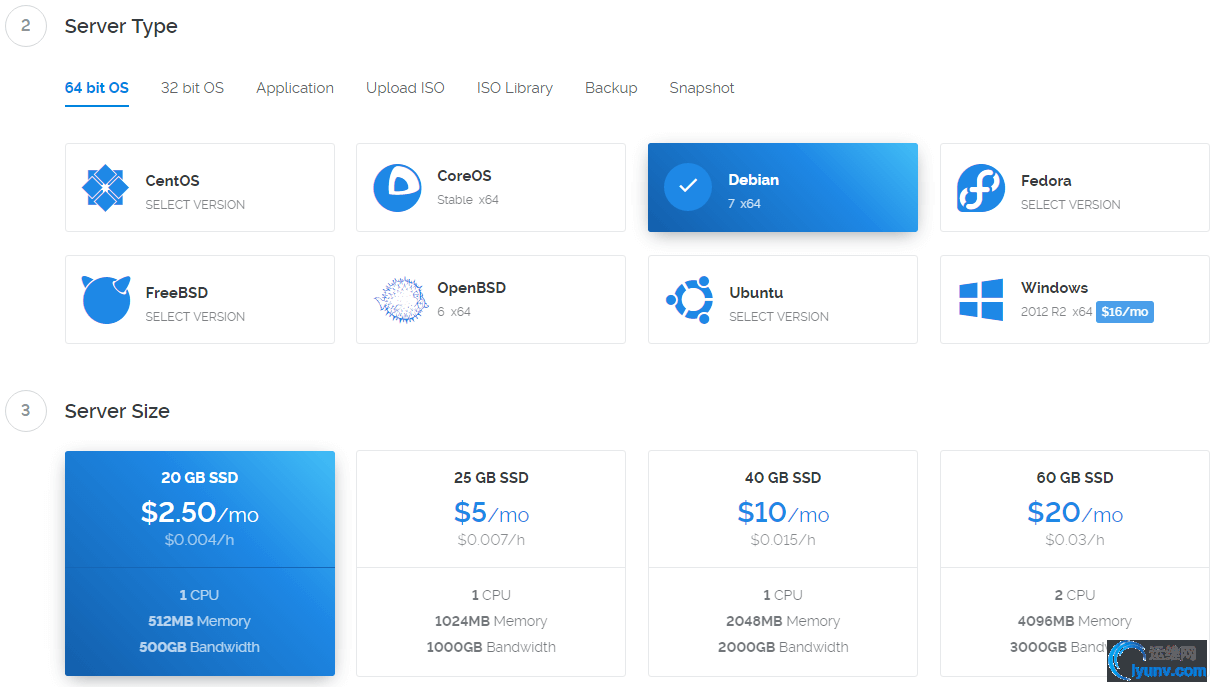Open the Application tab

click(x=295, y=88)
